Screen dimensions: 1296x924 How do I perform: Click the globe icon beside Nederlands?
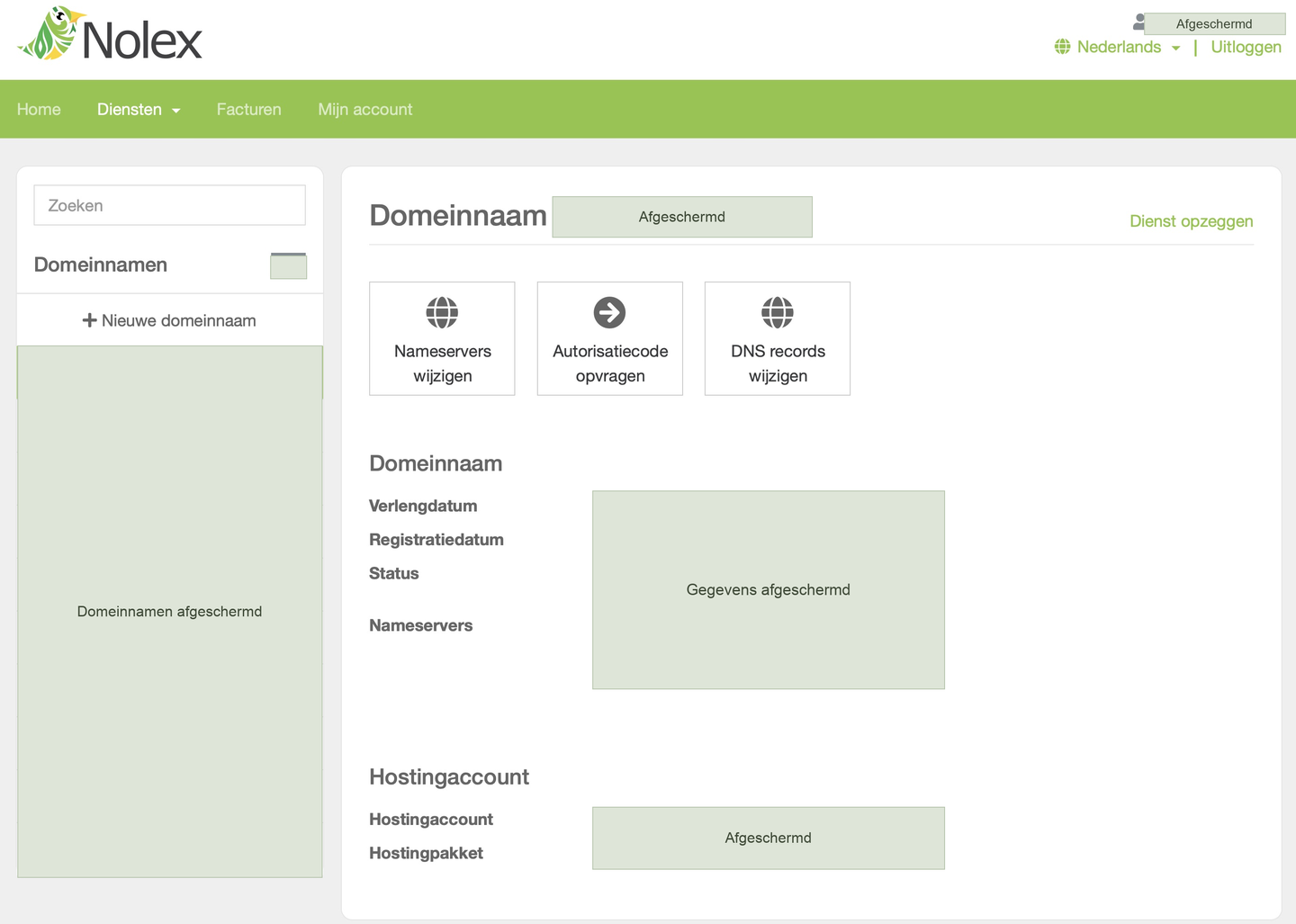(x=1063, y=47)
